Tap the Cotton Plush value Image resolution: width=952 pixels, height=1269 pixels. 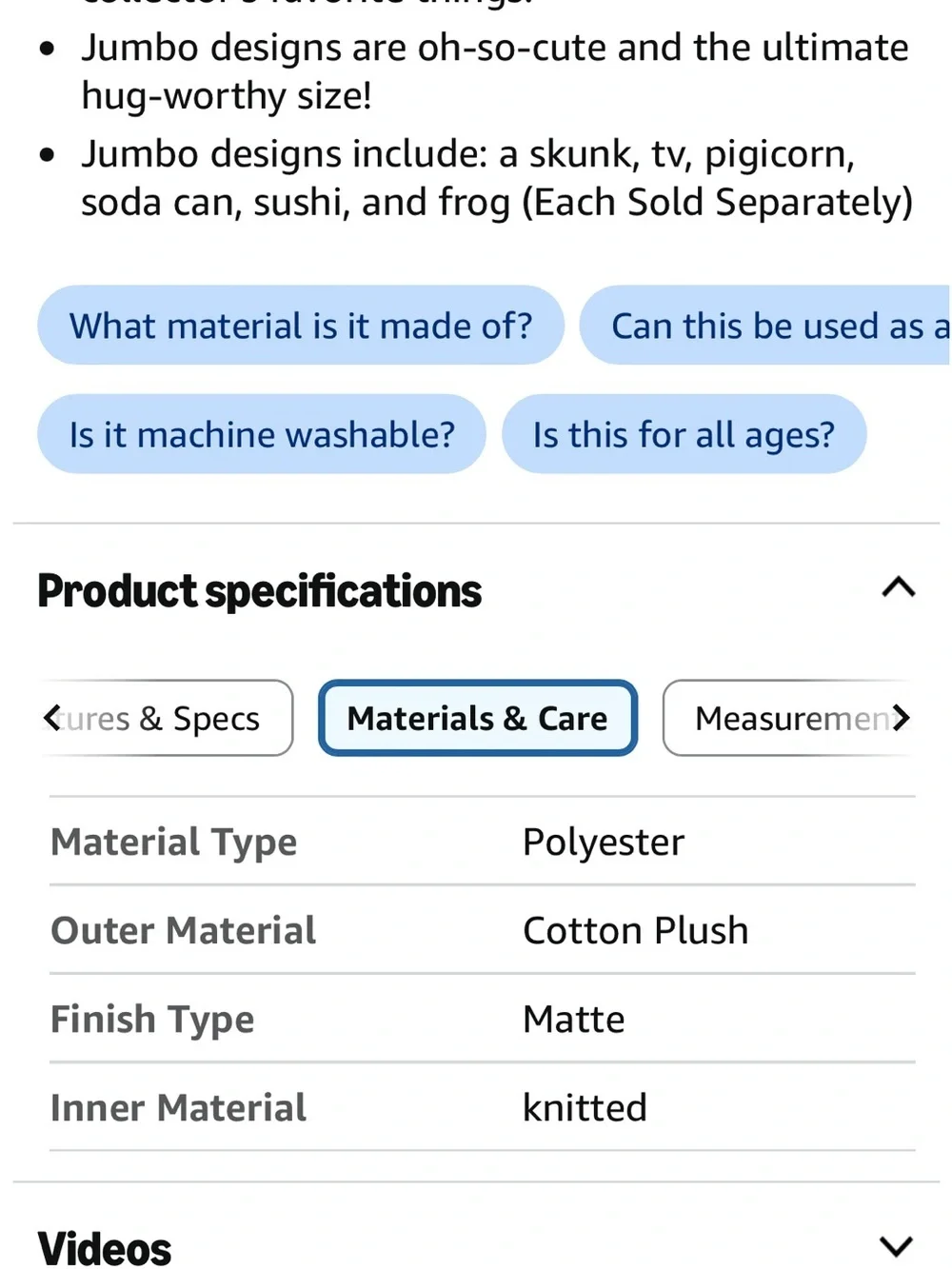pyautogui.click(x=636, y=930)
